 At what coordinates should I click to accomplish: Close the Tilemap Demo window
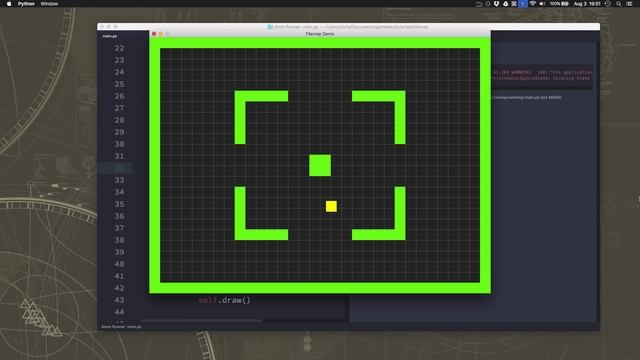coord(154,34)
